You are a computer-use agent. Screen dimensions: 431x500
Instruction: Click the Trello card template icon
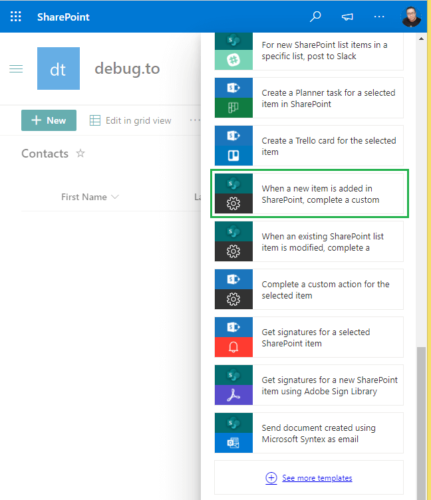(234, 146)
